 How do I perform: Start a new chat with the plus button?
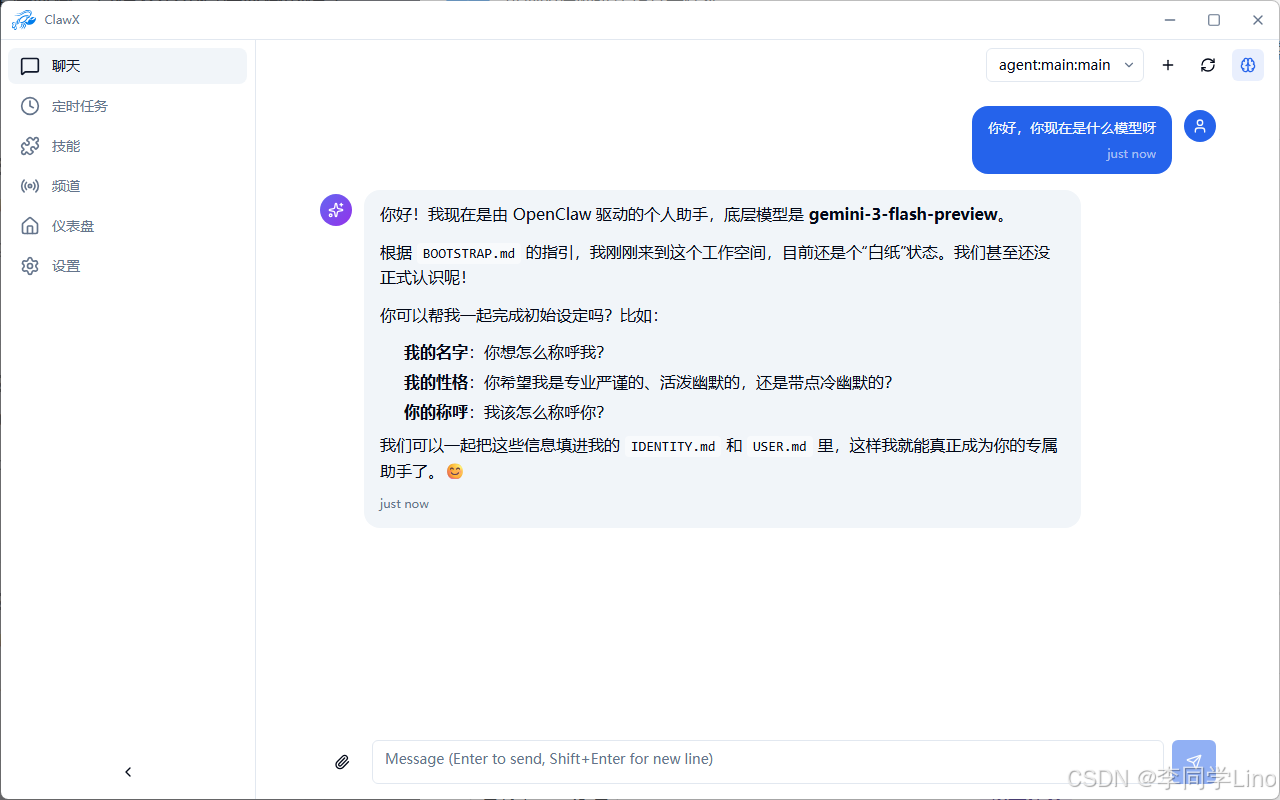point(1167,64)
